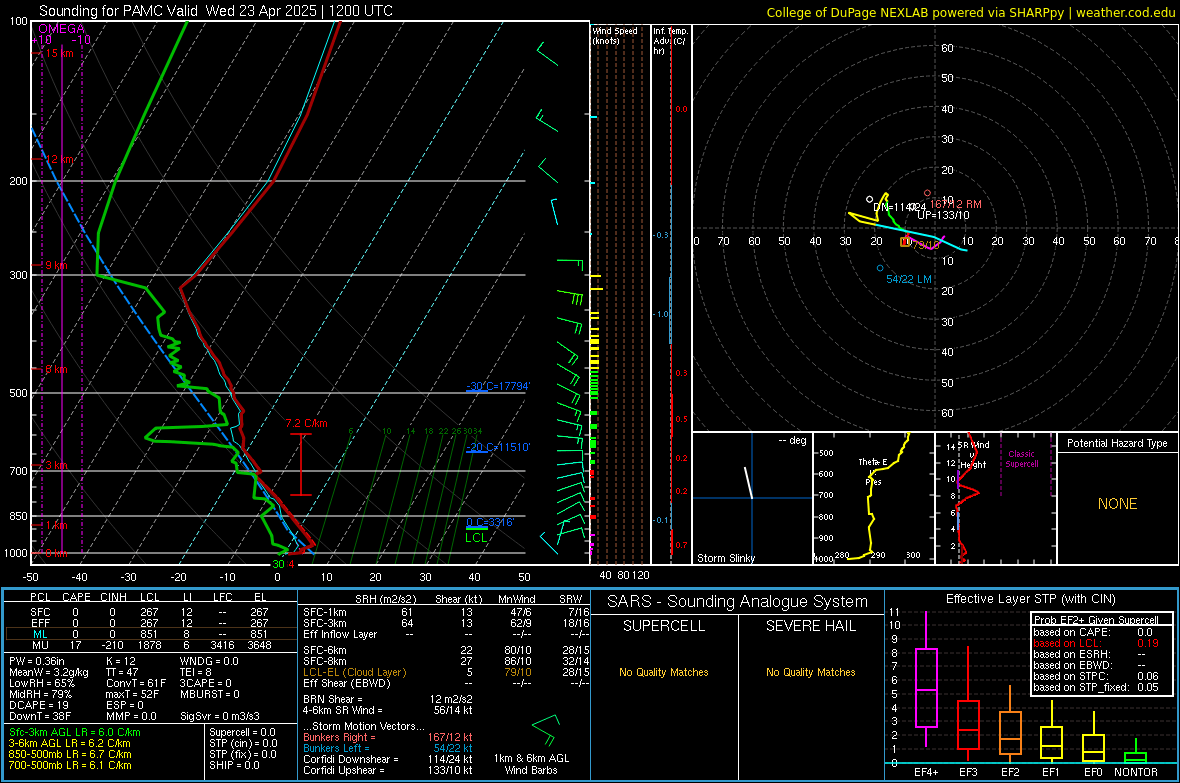Click the 'Supercell = 0.0' value

pyautogui.click(x=242, y=732)
